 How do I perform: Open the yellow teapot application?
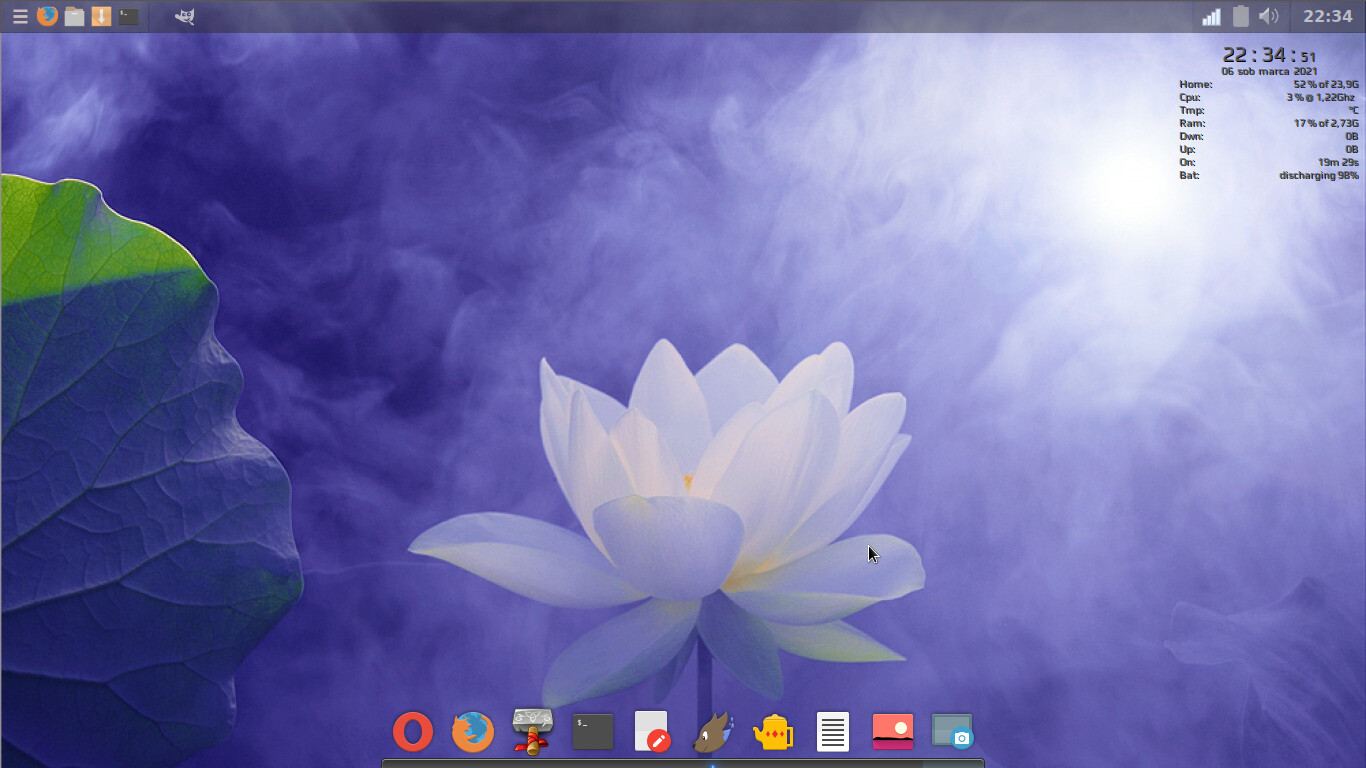point(773,732)
